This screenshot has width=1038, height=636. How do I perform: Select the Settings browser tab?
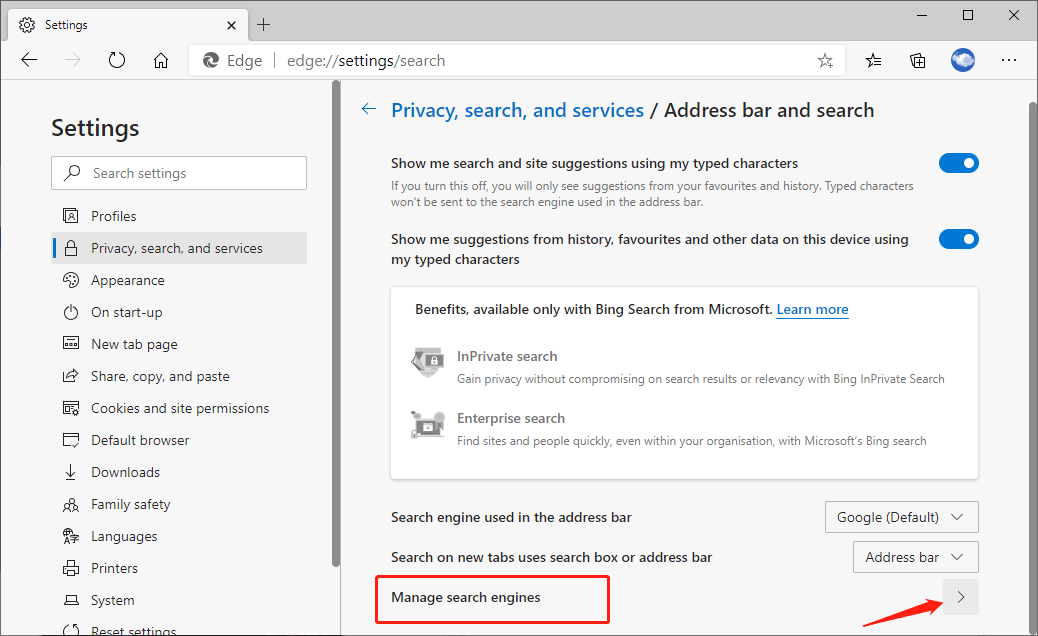point(128,25)
